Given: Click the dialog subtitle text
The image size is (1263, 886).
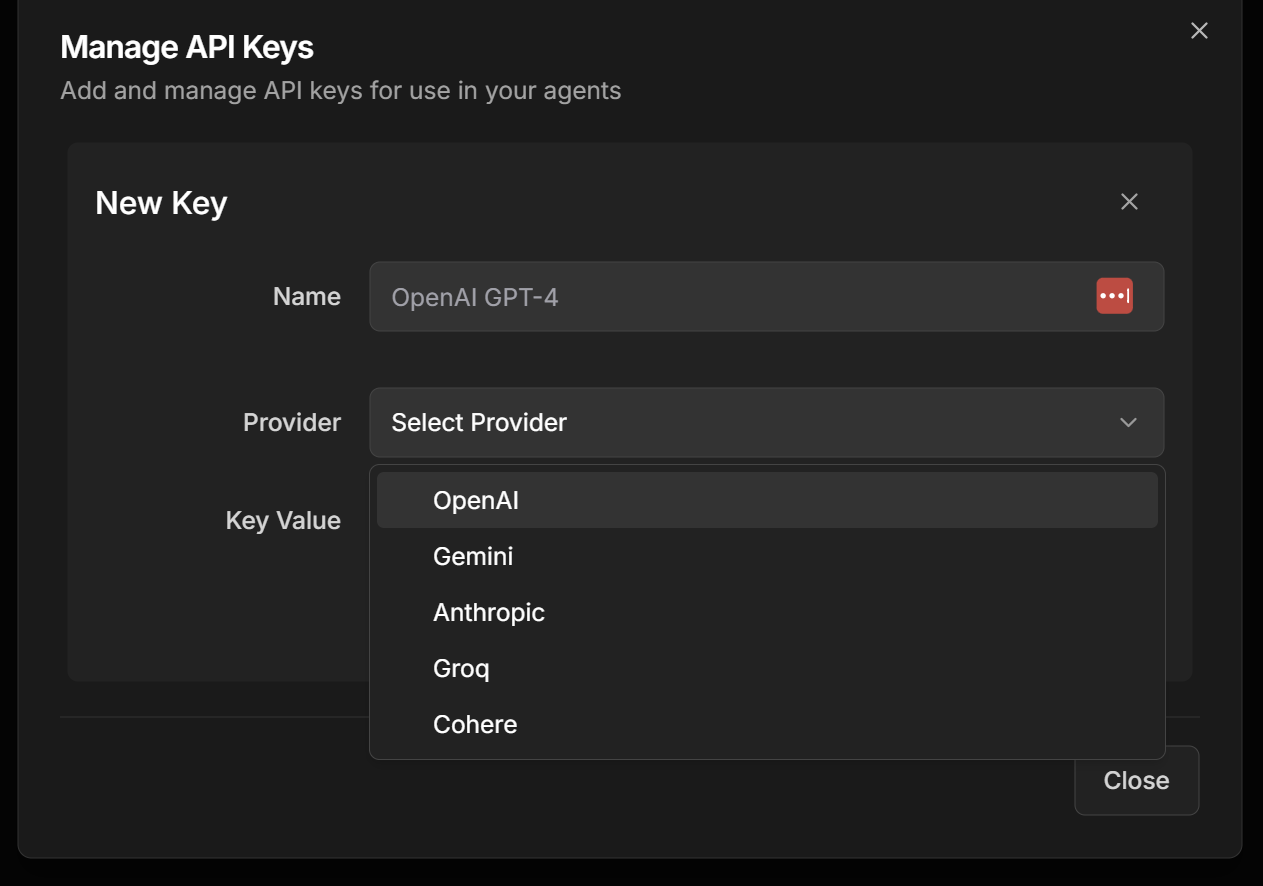Looking at the screenshot, I should point(341,90).
